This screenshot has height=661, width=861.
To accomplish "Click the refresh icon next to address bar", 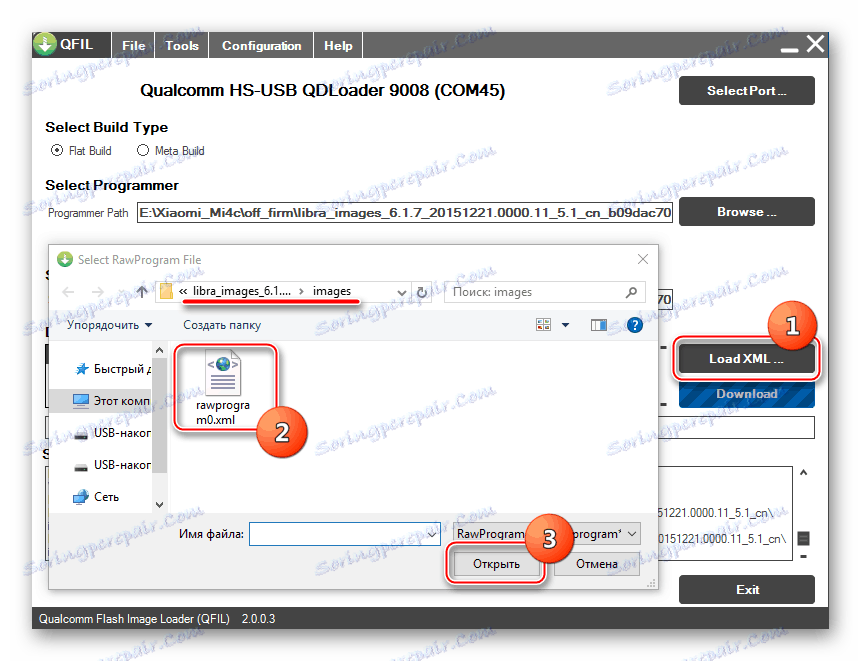I will (x=420, y=291).
